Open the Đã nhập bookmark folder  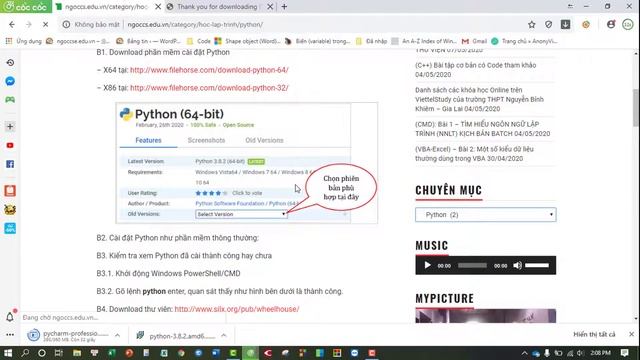371,41
